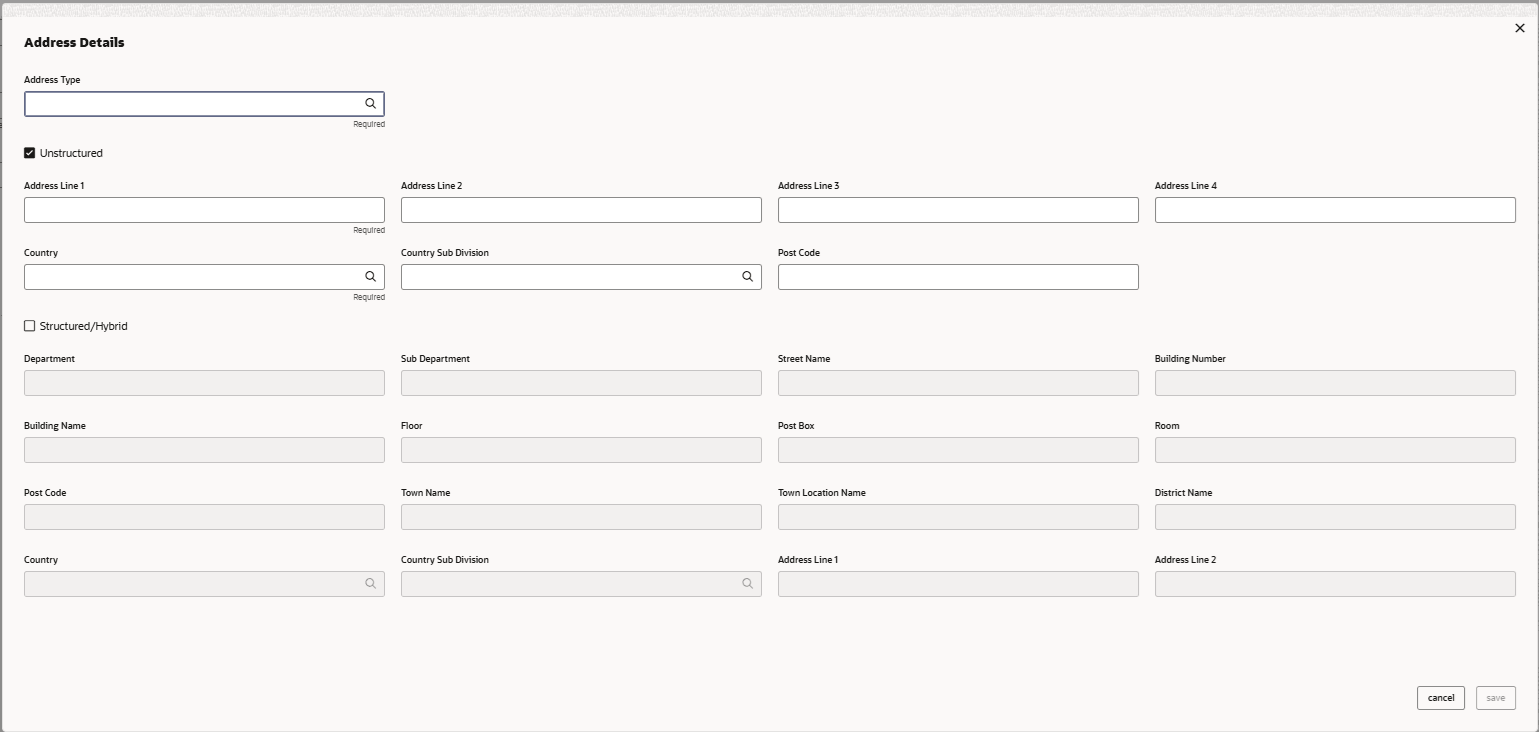The image size is (1539, 732).
Task: Uncheck the Unstructured checkbox
Action: point(30,153)
